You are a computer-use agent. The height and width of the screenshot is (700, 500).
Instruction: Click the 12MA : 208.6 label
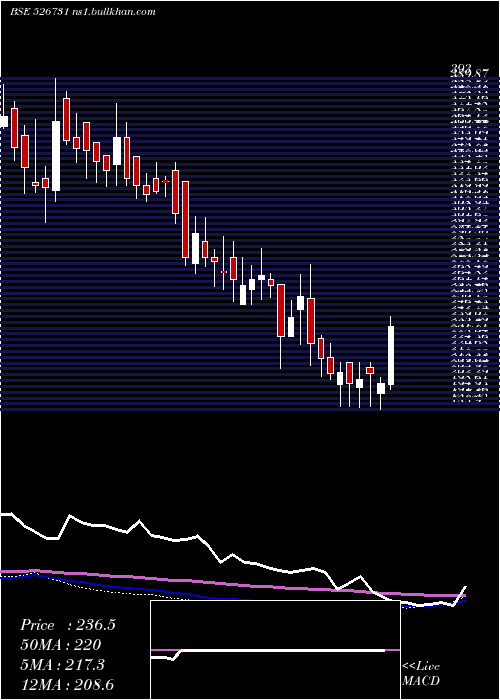click(x=69, y=685)
